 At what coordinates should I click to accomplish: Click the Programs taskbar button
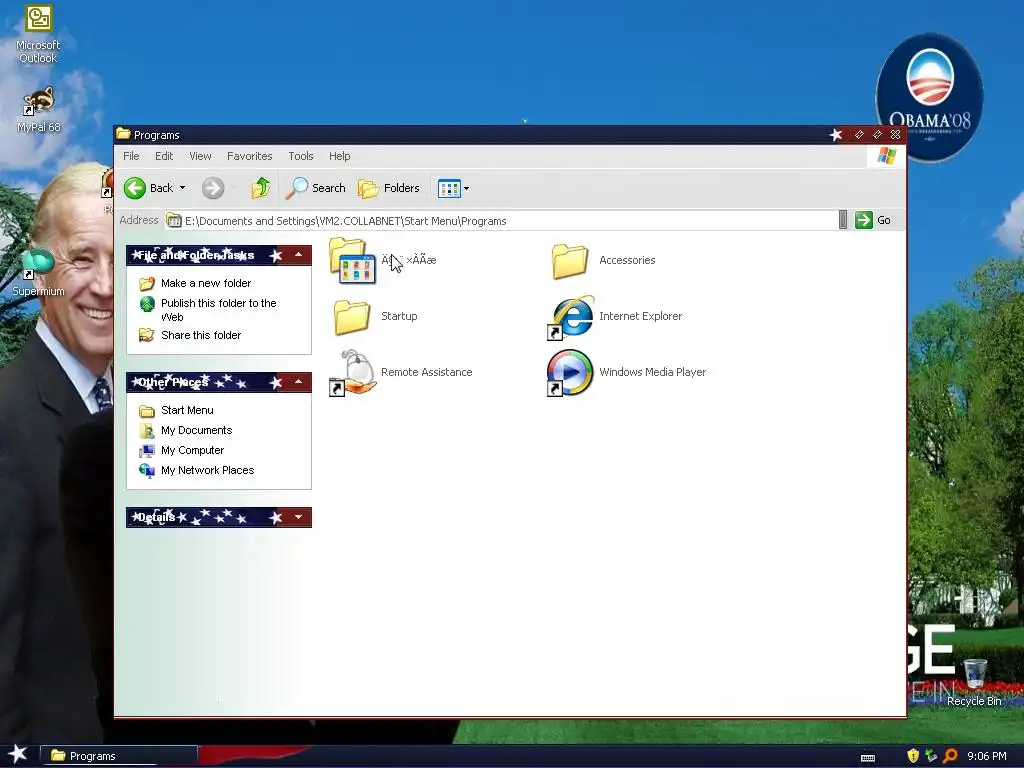coord(119,756)
